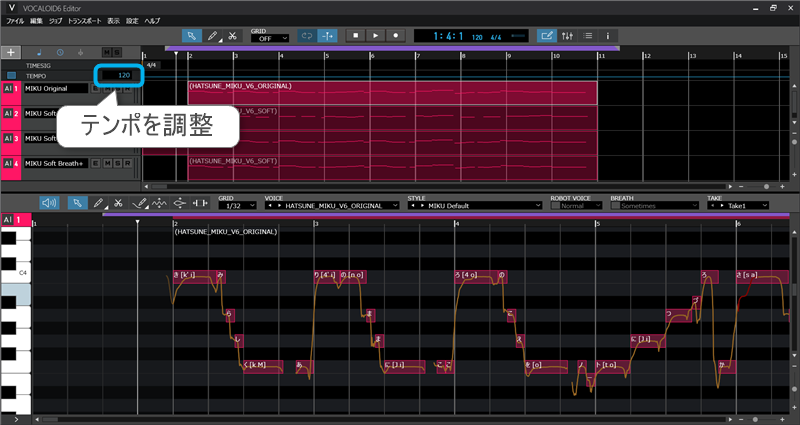Toggle the TEMPO track blue square
Screen dimensions: 800x425
tap(11, 76)
